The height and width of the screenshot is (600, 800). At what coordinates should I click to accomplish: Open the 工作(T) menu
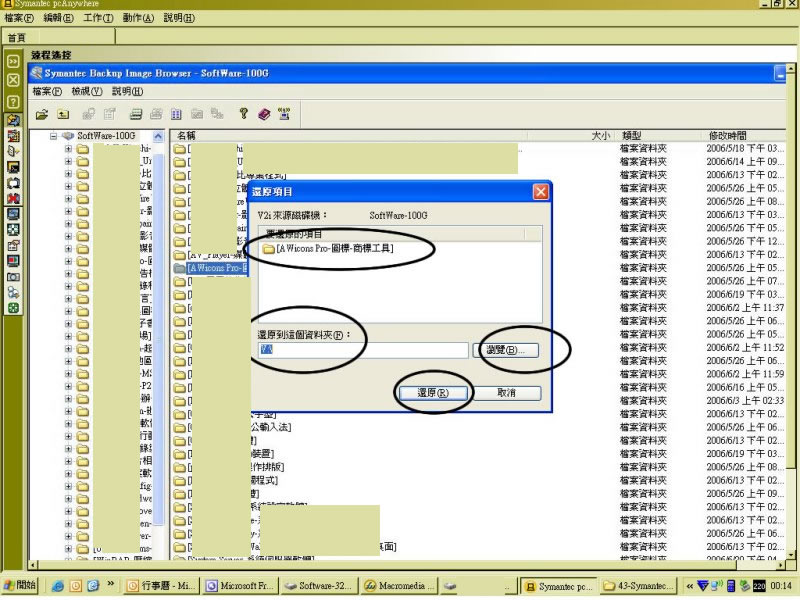pyautogui.click(x=98, y=18)
